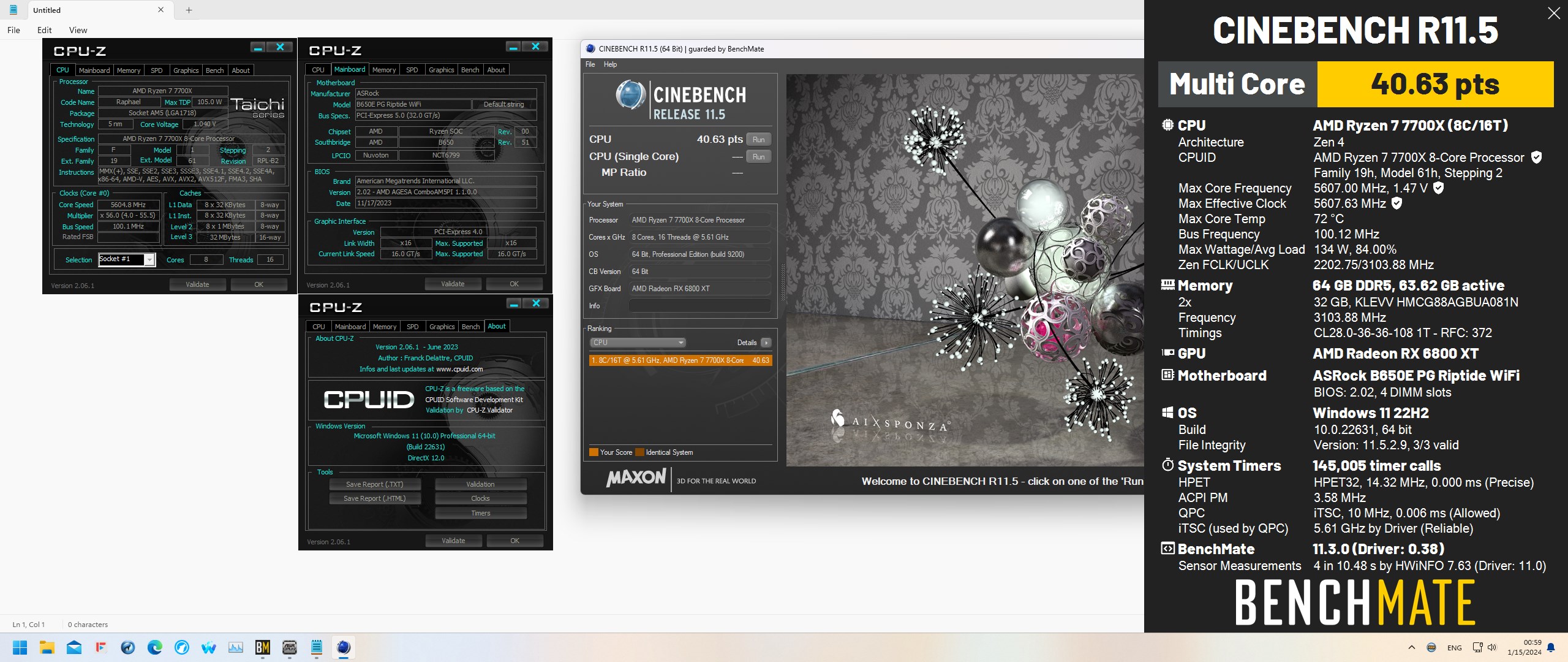Viewport: 1568px width, 662px height.
Task: Switch to Notepad in the taskbar
Action: pos(317,647)
